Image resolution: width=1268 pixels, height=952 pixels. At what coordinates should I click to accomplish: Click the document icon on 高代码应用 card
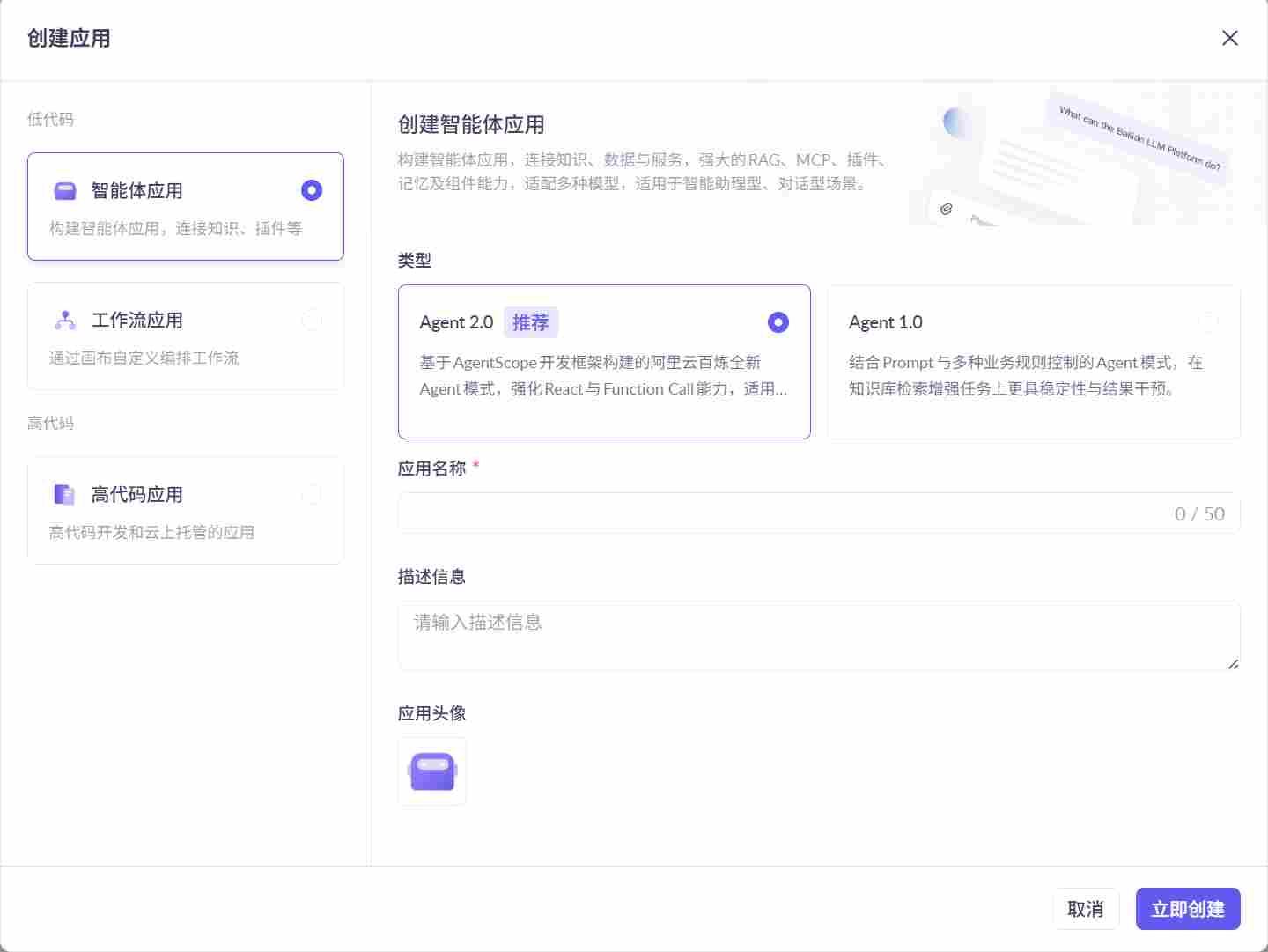coord(65,494)
